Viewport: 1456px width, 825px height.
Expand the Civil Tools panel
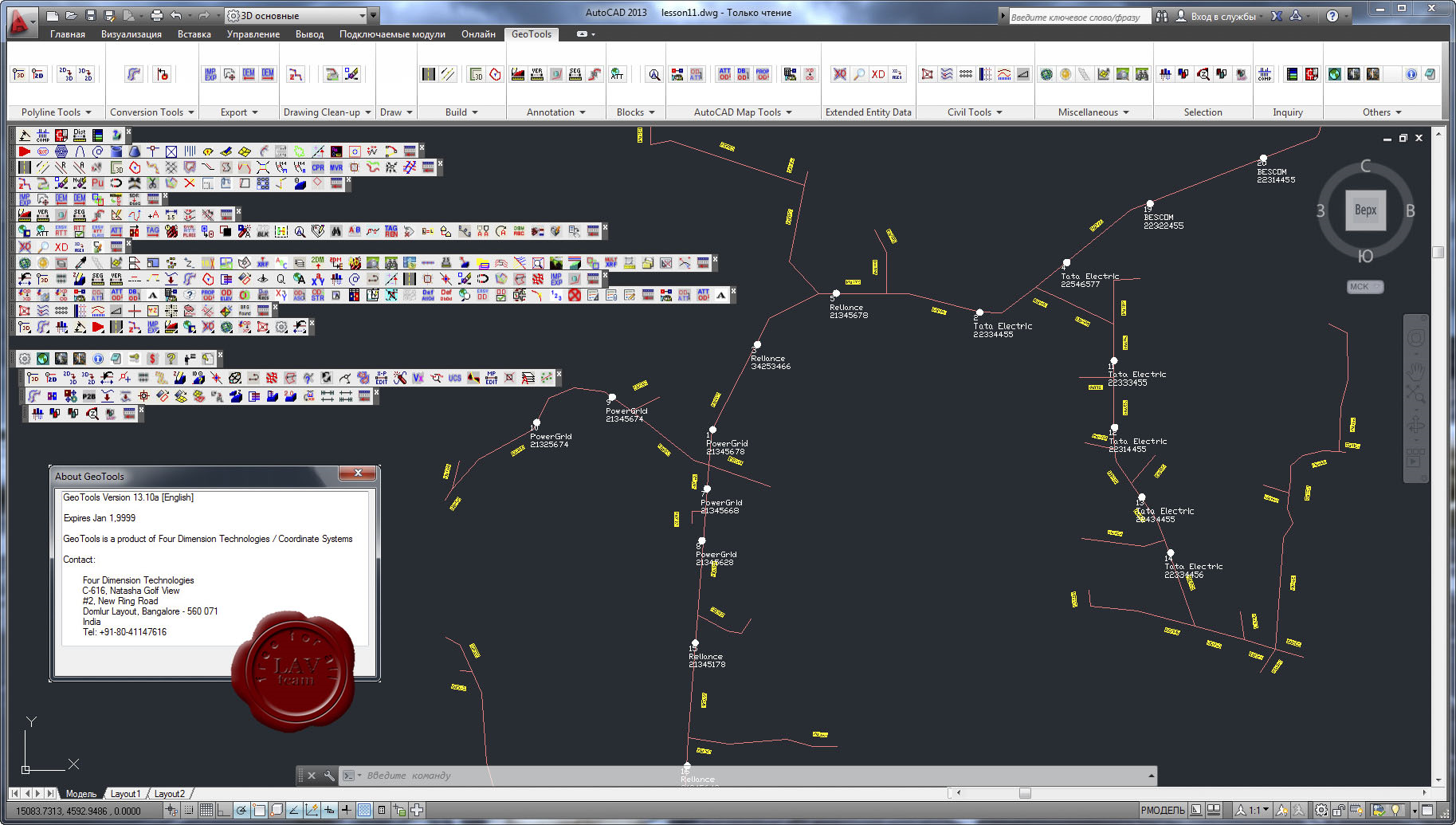pyautogui.click(x=975, y=112)
